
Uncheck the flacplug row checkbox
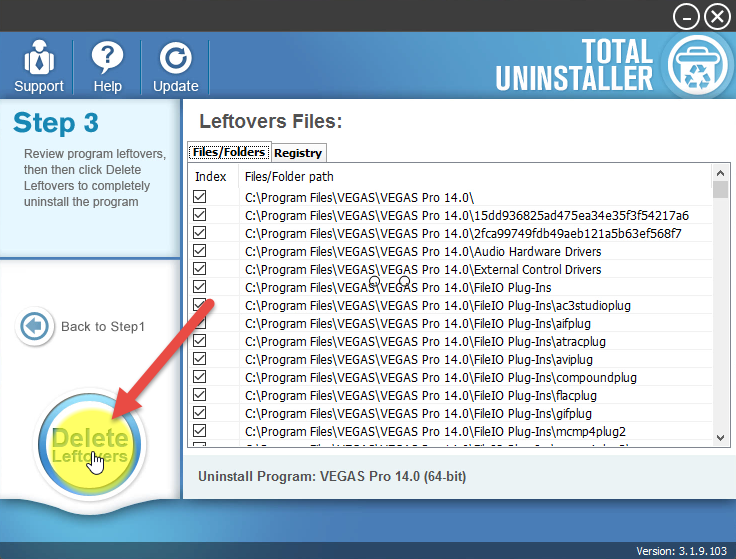[199, 395]
